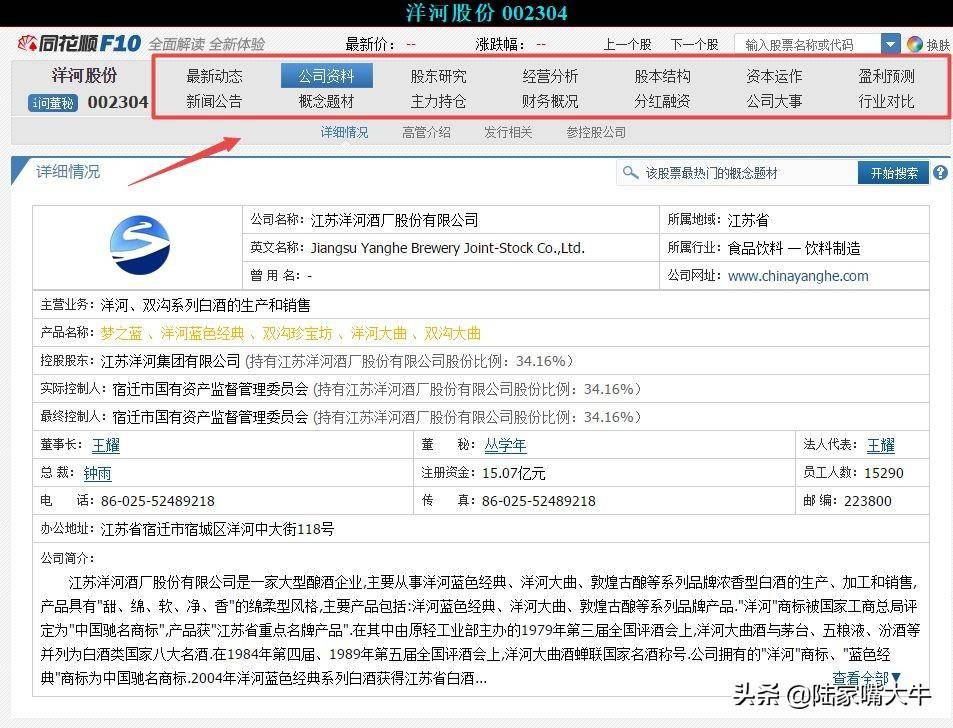Click the 董事长 王耀 name link
This screenshot has height=728, width=953.
(x=106, y=445)
